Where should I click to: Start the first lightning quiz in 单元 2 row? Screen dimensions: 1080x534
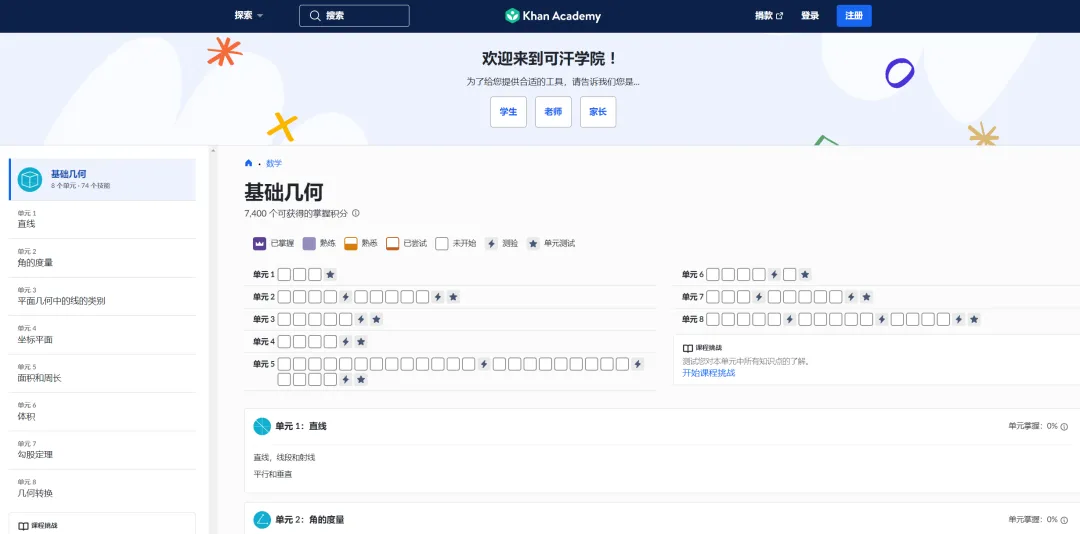tap(346, 297)
